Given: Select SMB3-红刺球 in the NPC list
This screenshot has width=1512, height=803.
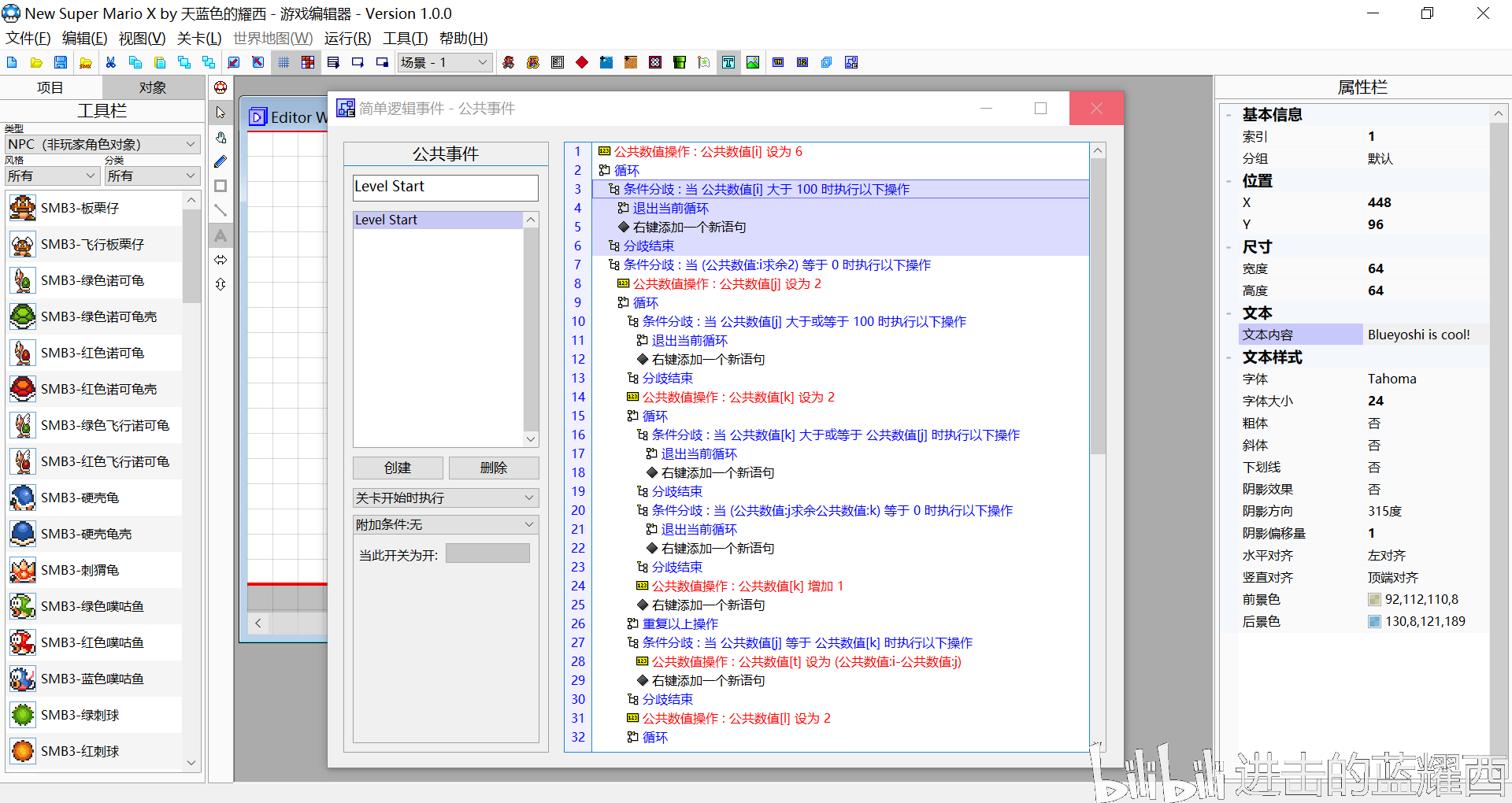Looking at the screenshot, I should pos(94,751).
